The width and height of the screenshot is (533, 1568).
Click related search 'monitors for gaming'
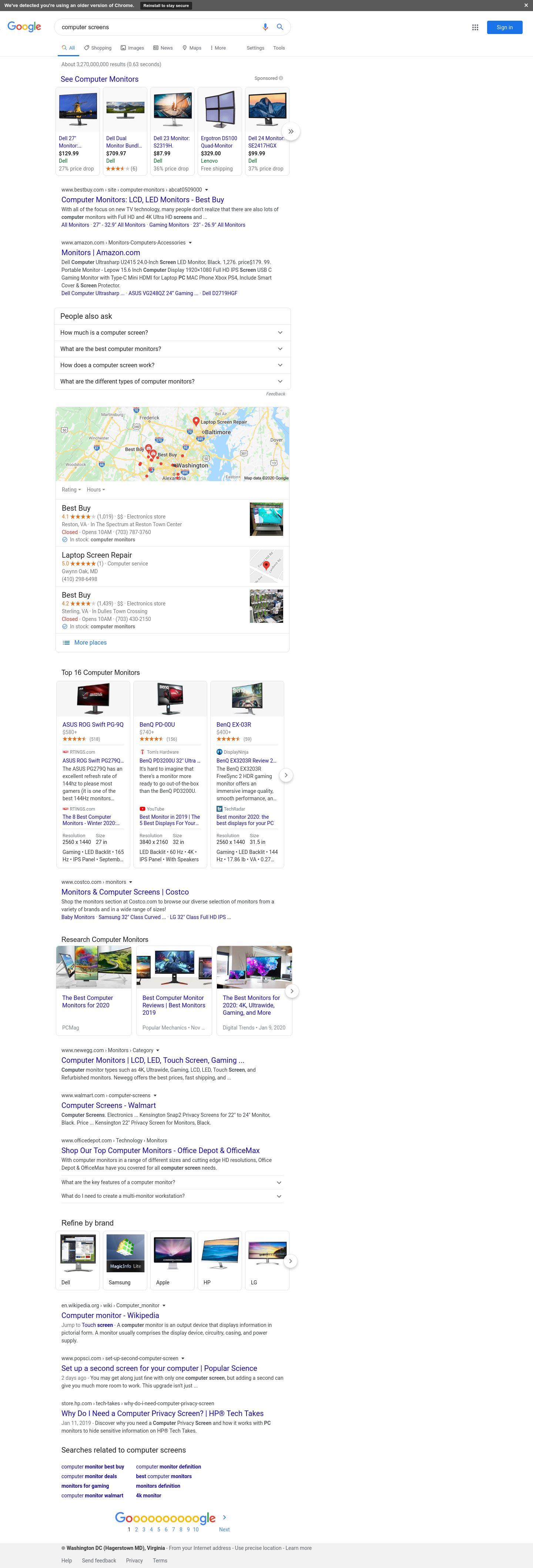(85, 1486)
